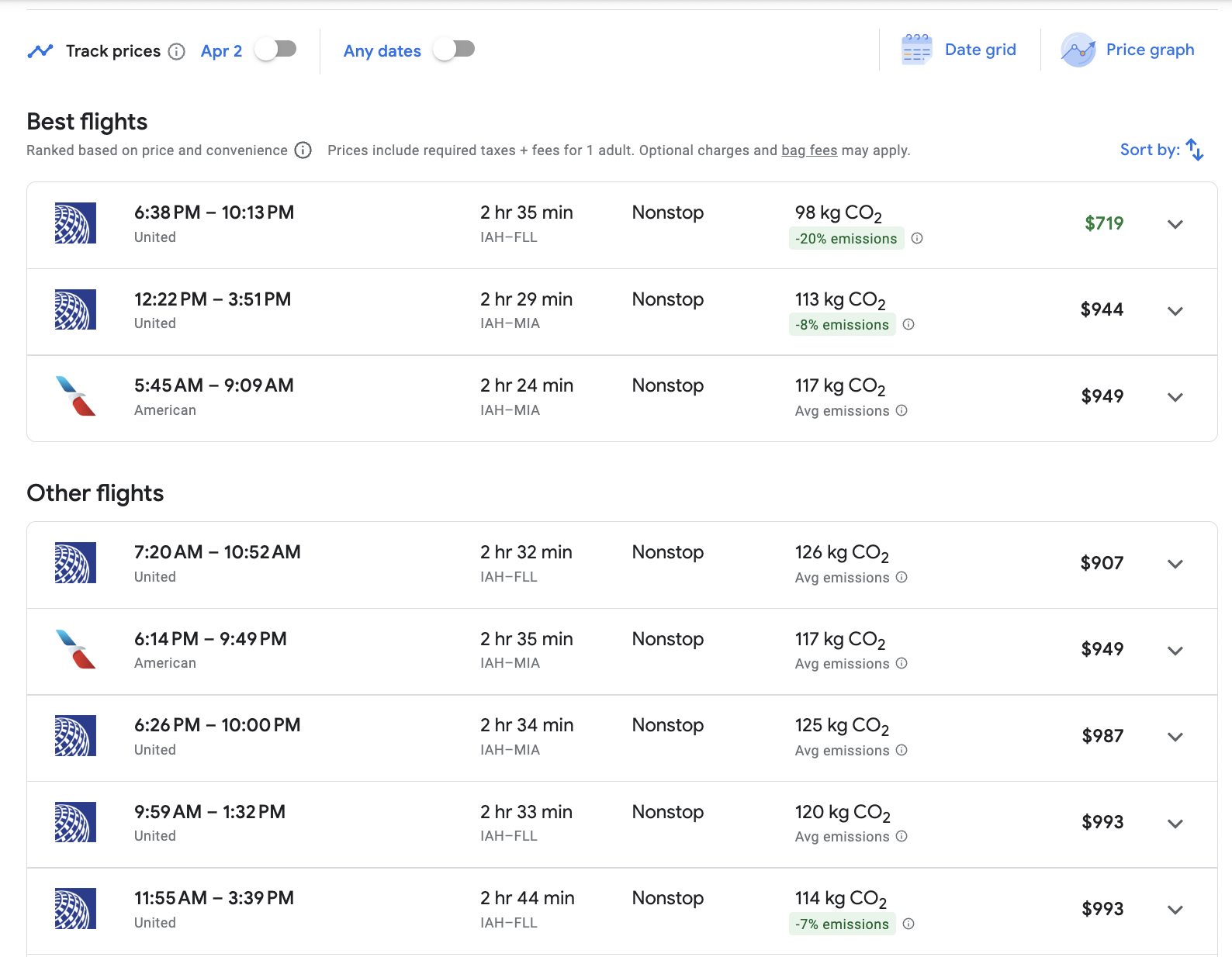This screenshot has height=957, width=1232.
Task: Expand the 9:59 AM United flight details
Action: [1175, 824]
